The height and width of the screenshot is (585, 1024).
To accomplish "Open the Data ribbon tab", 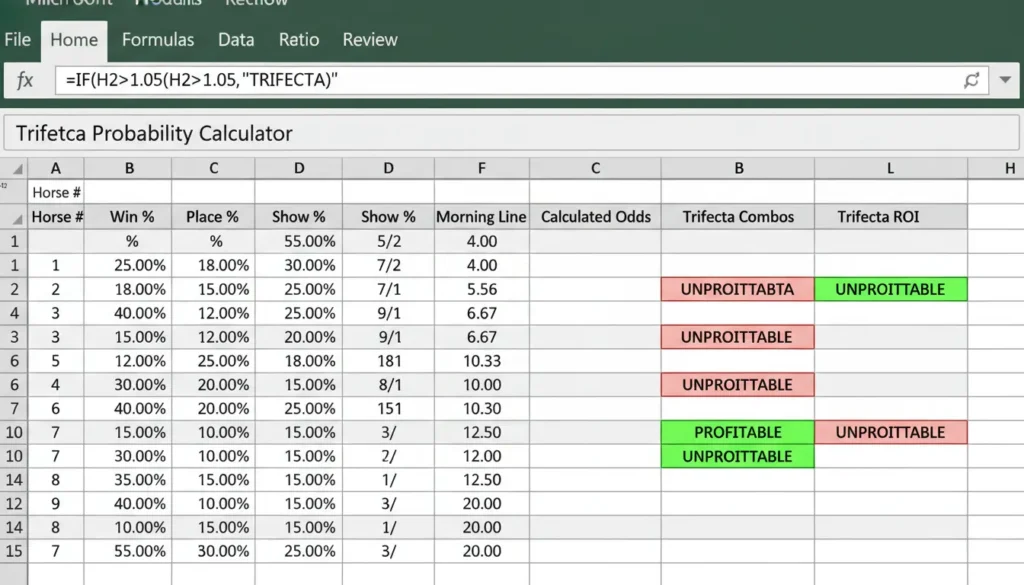I will (x=236, y=40).
